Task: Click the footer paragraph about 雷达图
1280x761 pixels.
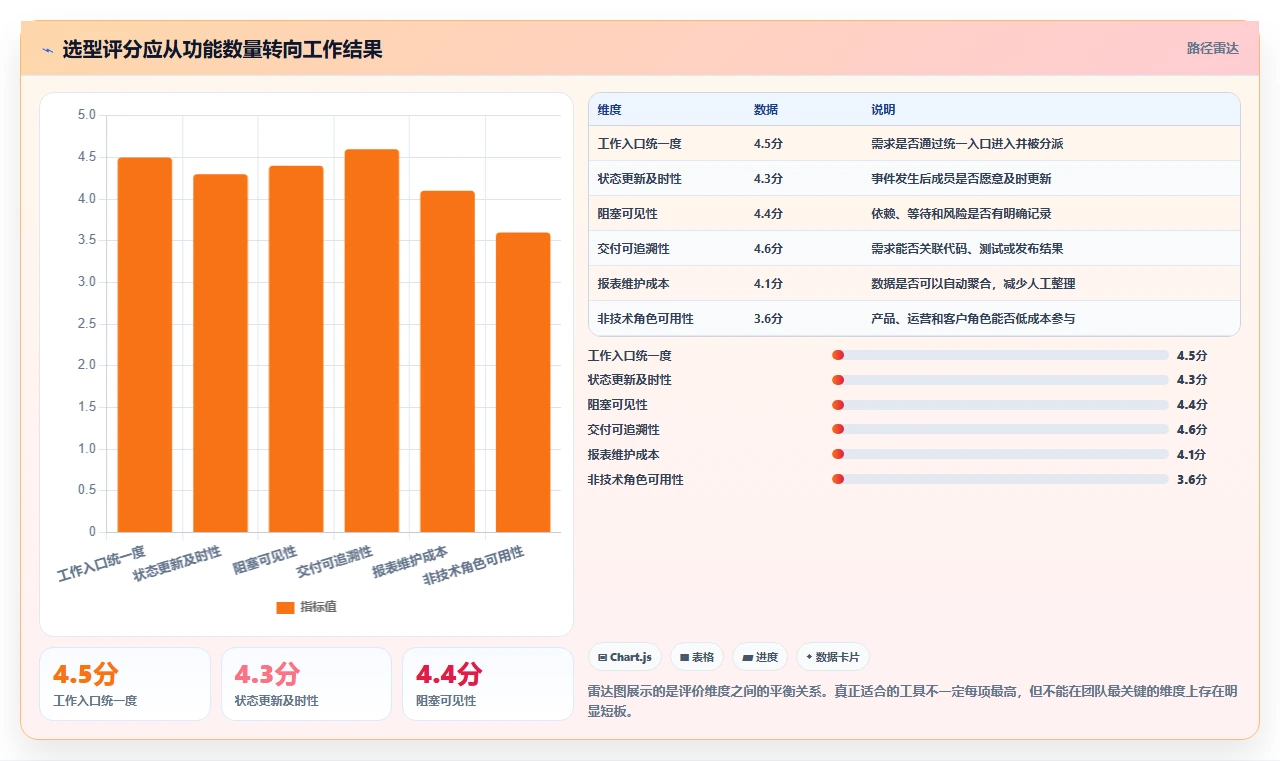Action: coord(914,701)
